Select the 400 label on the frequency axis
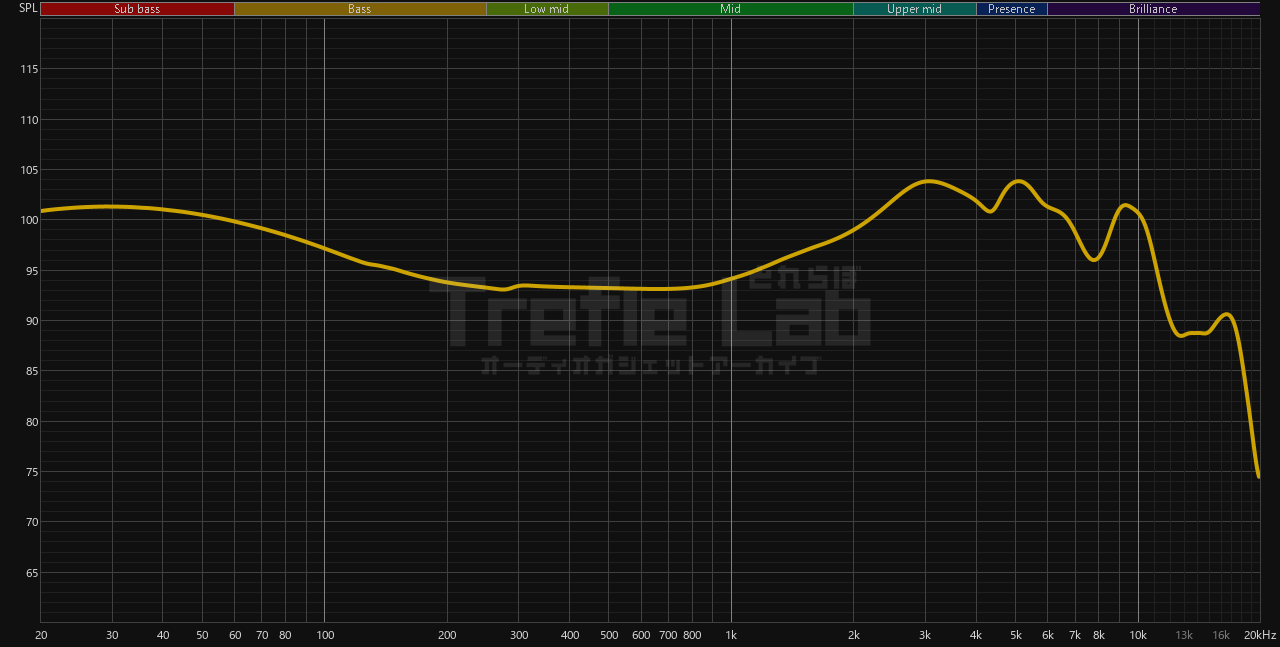This screenshot has height=647, width=1280. 570,635
